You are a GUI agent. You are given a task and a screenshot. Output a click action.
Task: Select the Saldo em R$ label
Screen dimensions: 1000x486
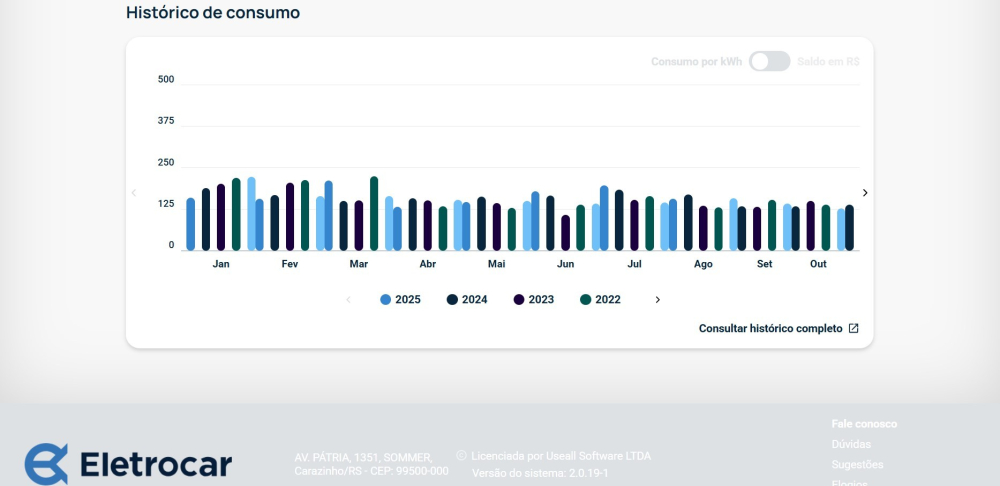pos(828,62)
